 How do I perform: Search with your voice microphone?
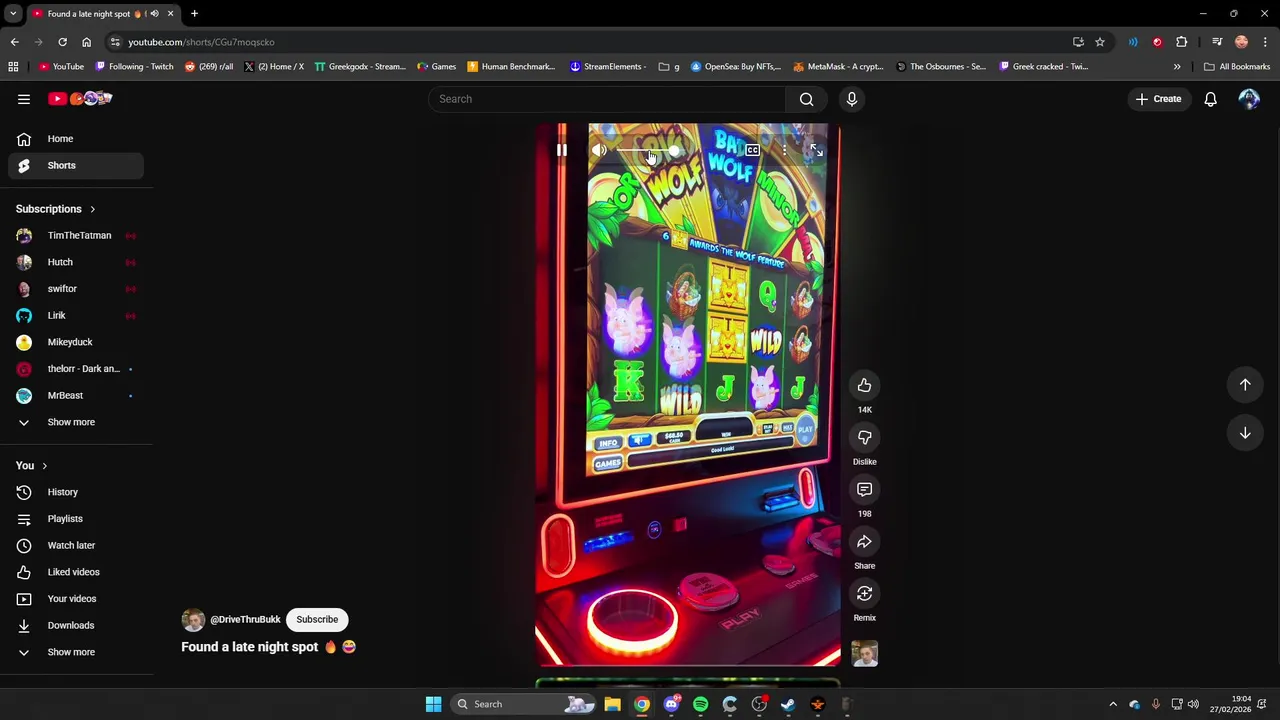852,99
